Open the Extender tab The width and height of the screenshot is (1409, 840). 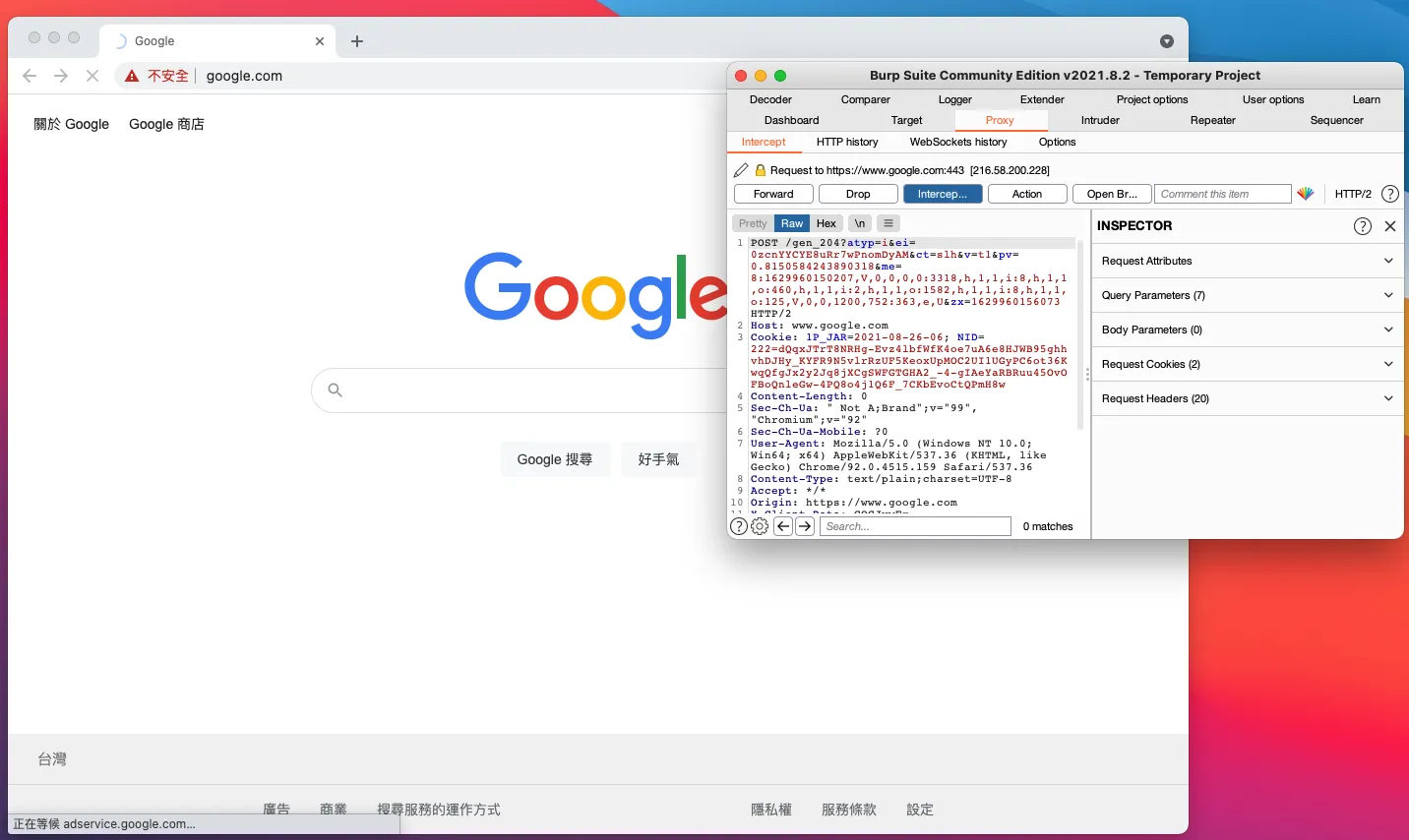[x=1042, y=99]
